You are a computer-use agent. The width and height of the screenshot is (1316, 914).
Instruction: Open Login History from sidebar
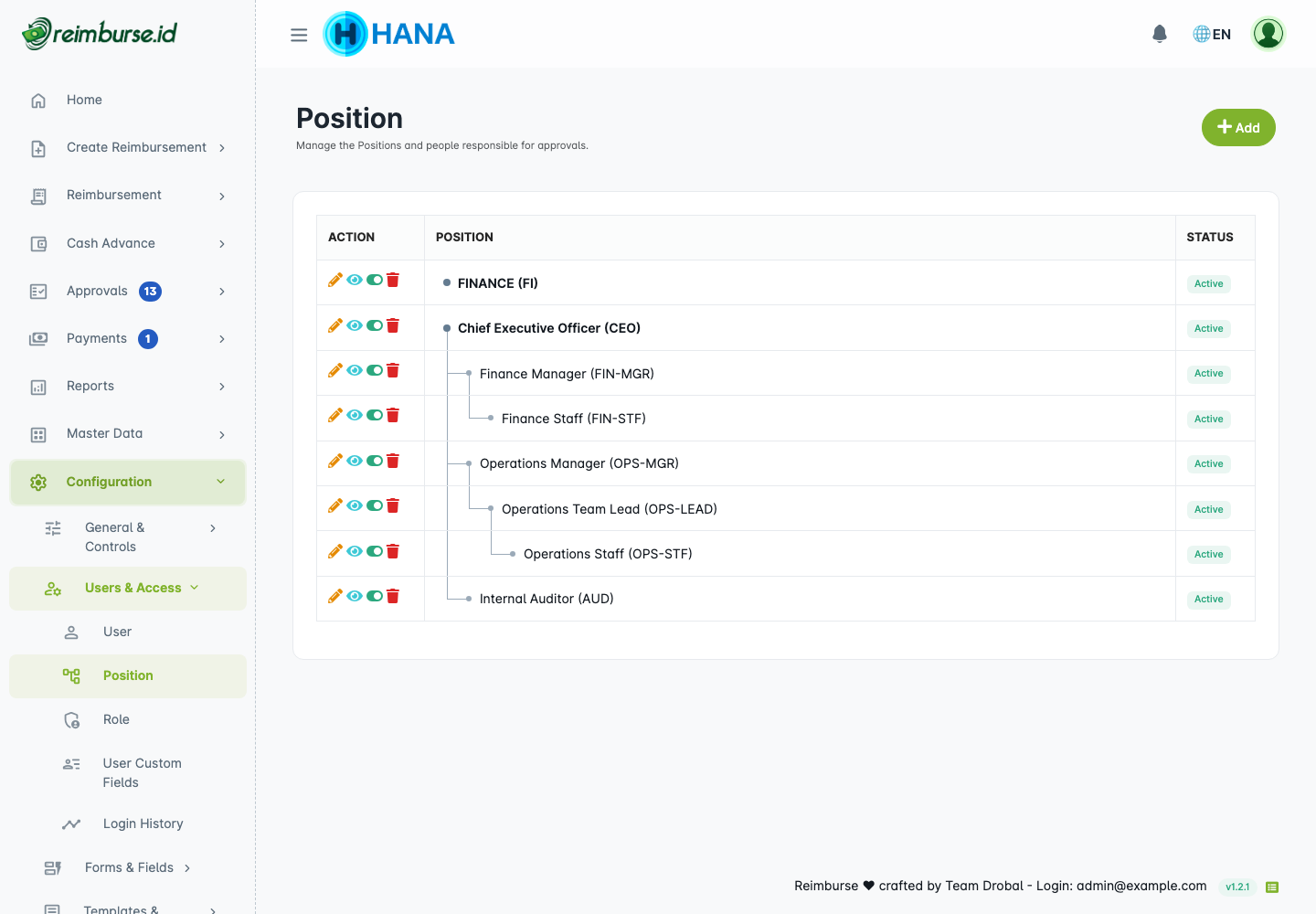click(x=128, y=824)
